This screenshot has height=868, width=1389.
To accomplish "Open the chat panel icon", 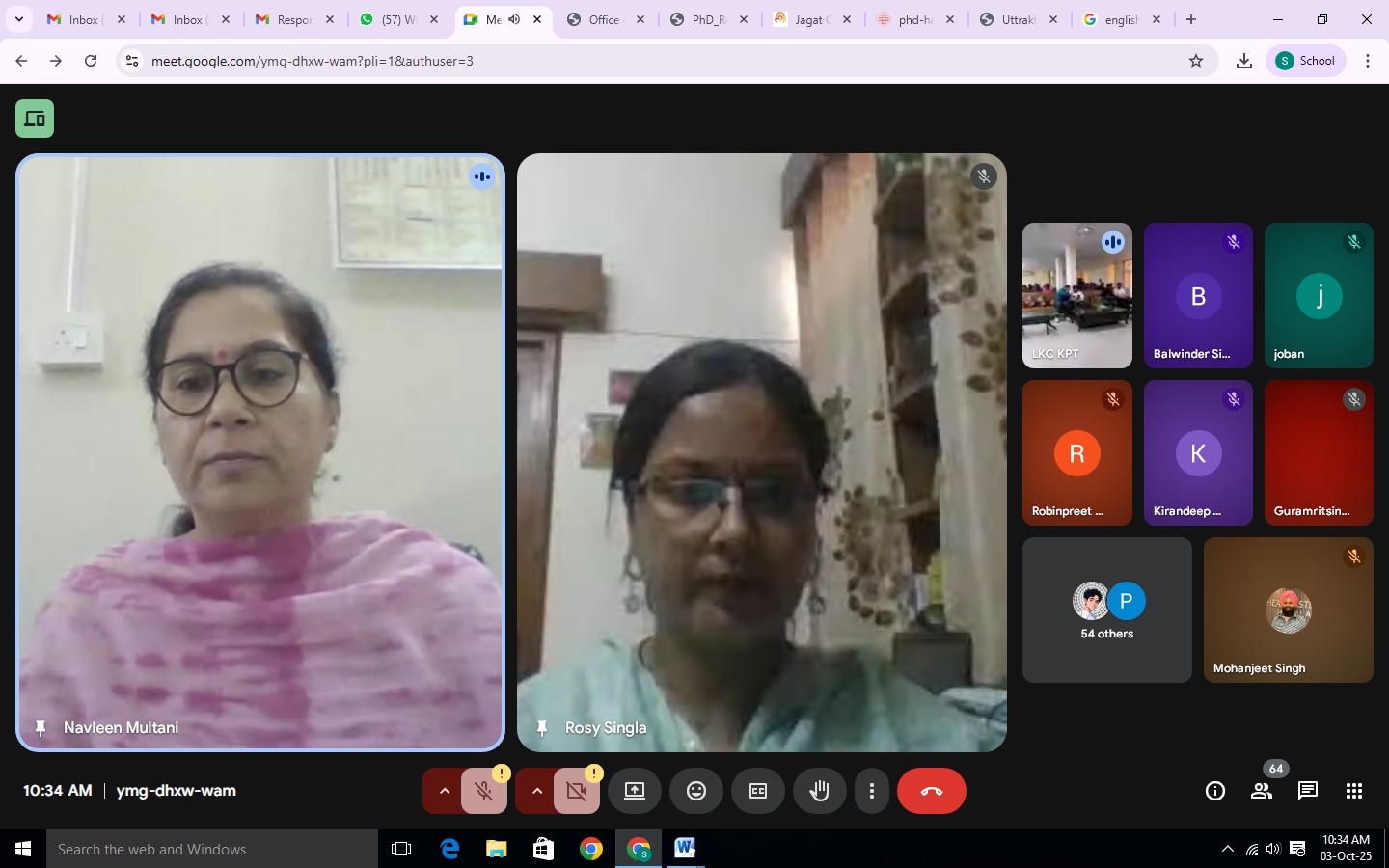I will tap(1307, 791).
